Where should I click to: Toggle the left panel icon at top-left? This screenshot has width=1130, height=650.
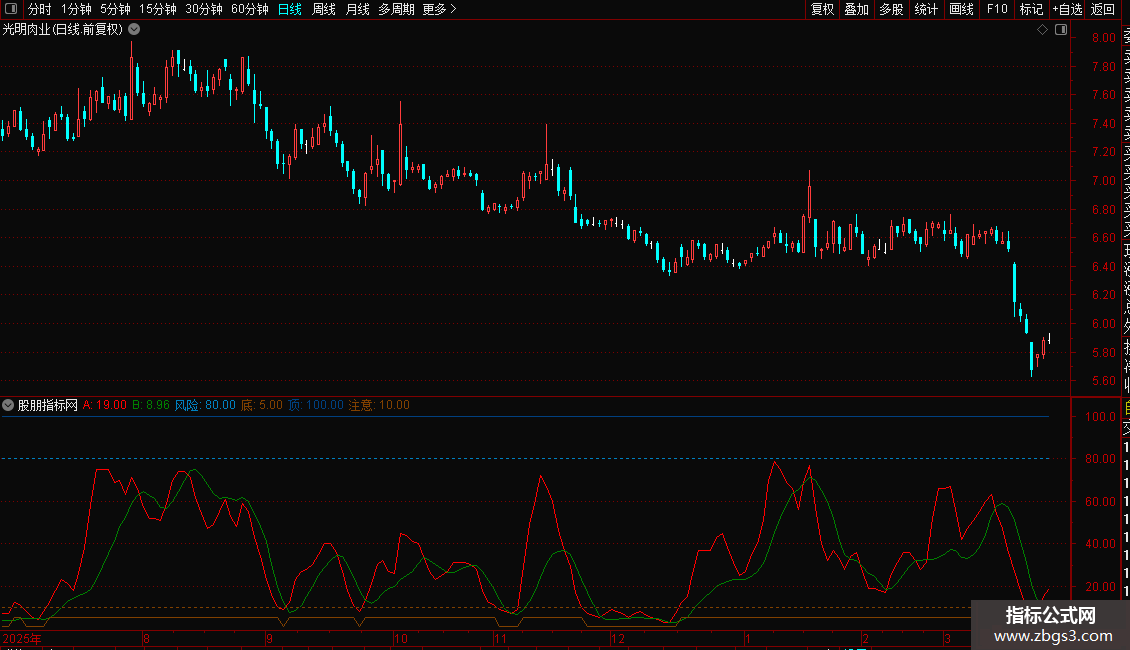tap(11, 9)
